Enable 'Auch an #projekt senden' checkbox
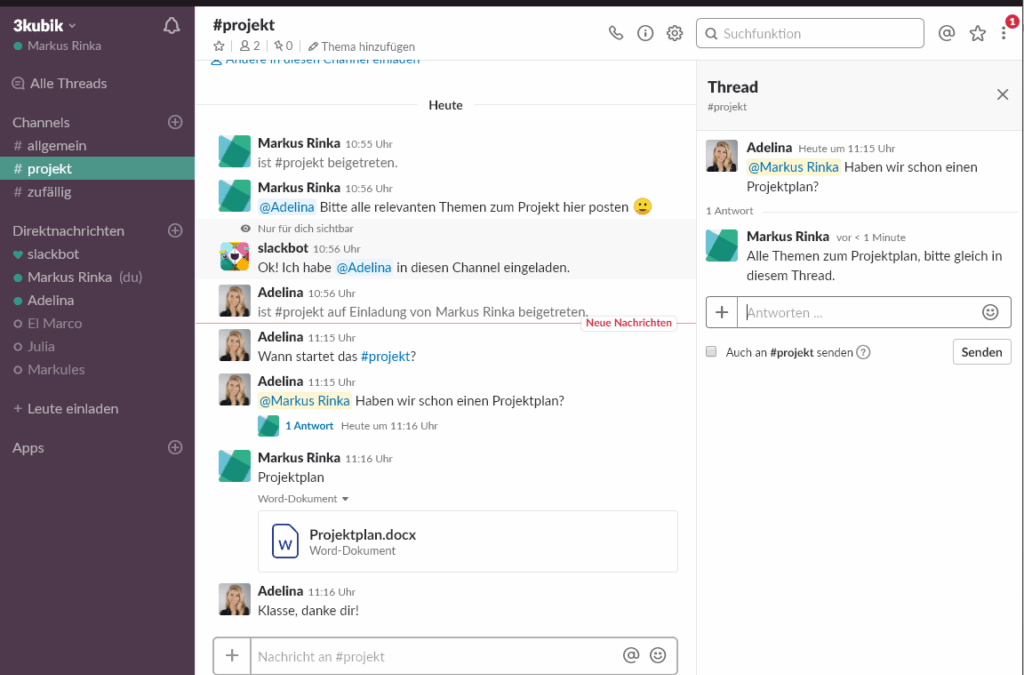This screenshot has height=675, width=1024. (x=711, y=352)
